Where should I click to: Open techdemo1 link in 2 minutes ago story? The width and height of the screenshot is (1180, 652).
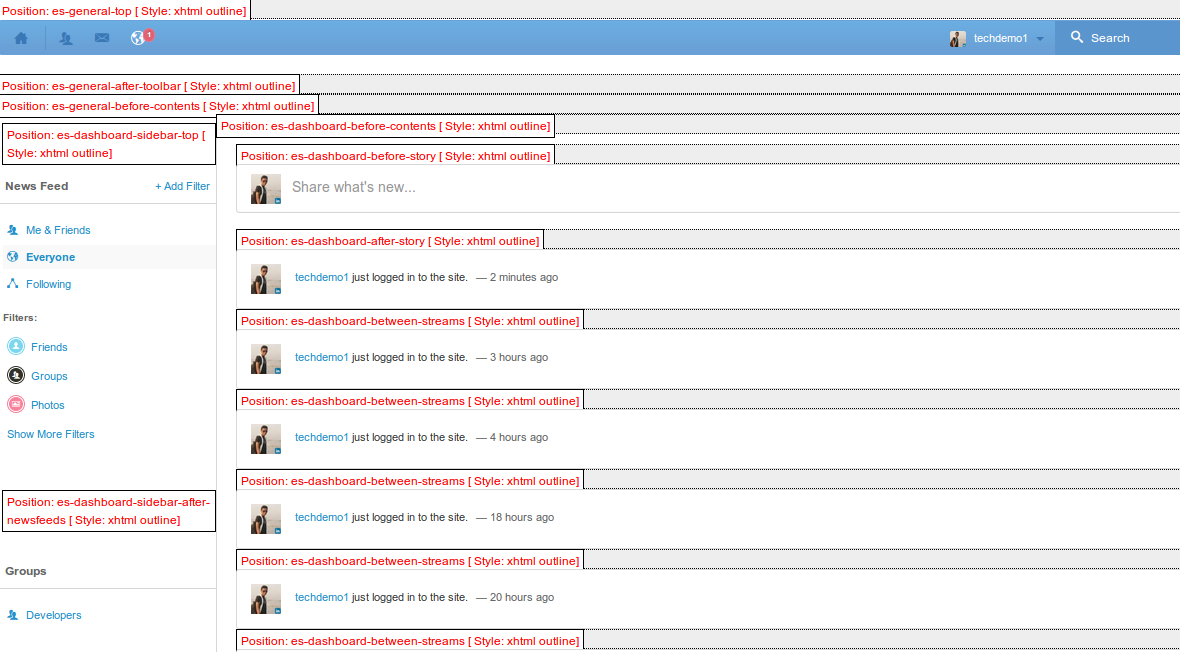pyautogui.click(x=321, y=277)
